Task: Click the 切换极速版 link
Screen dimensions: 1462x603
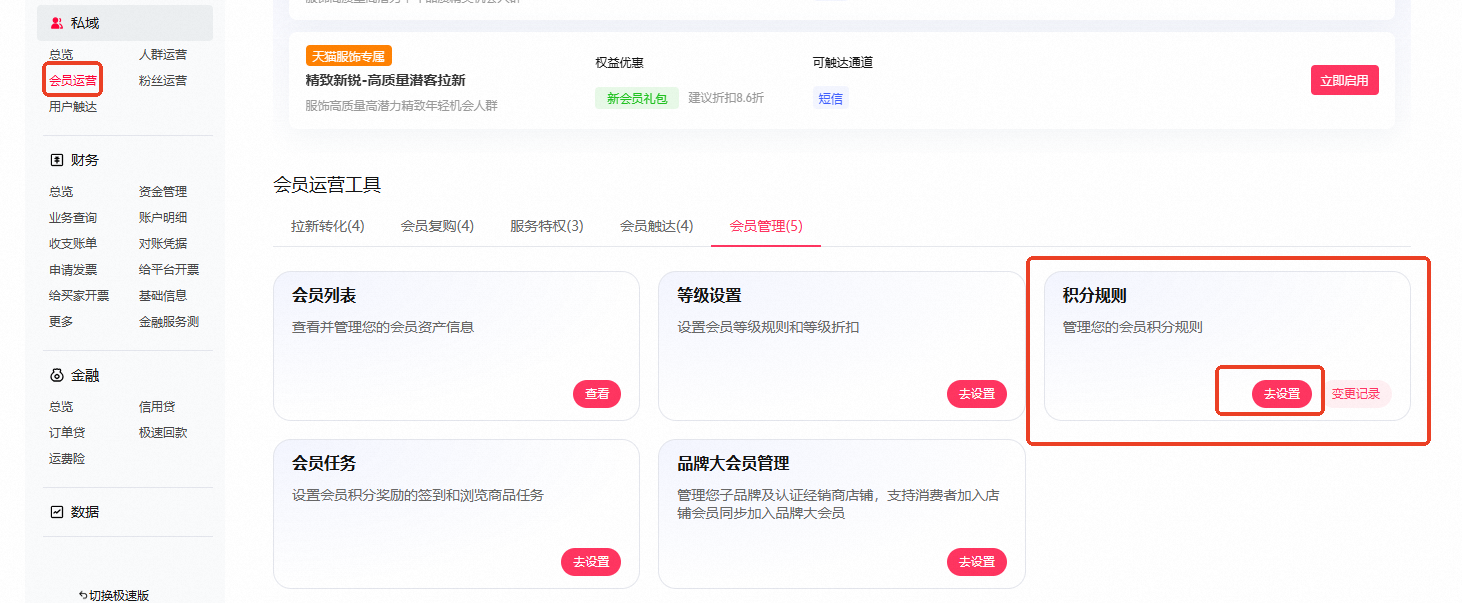Action: (x=119, y=595)
